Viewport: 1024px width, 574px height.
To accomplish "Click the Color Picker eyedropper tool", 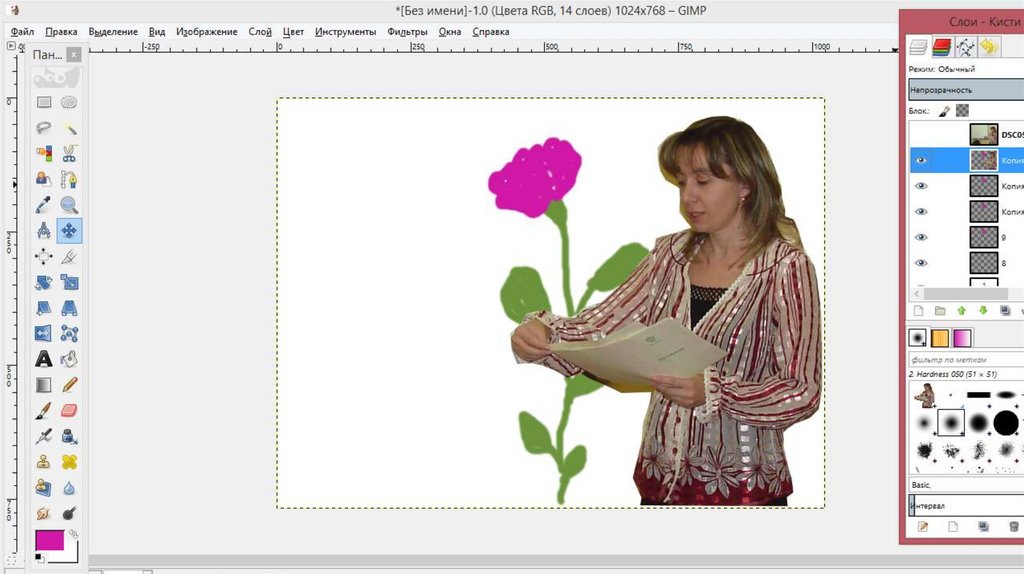I will (x=44, y=205).
